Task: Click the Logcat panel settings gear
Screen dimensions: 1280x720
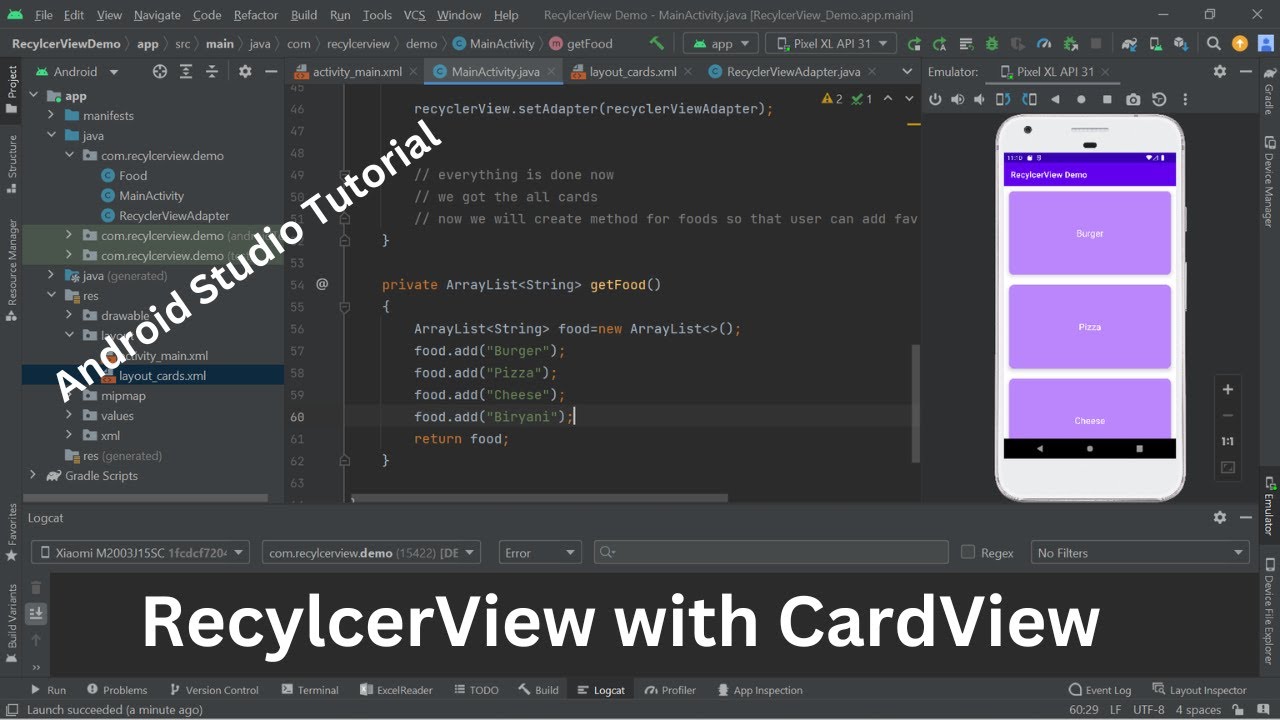Action: 1219,517
